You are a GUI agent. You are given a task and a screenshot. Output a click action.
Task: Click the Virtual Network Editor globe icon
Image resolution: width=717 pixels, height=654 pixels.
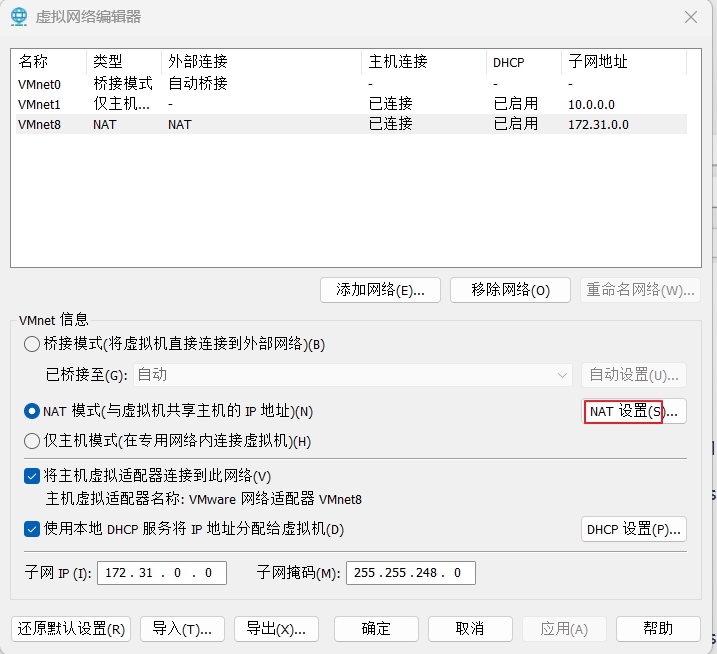tap(19, 16)
